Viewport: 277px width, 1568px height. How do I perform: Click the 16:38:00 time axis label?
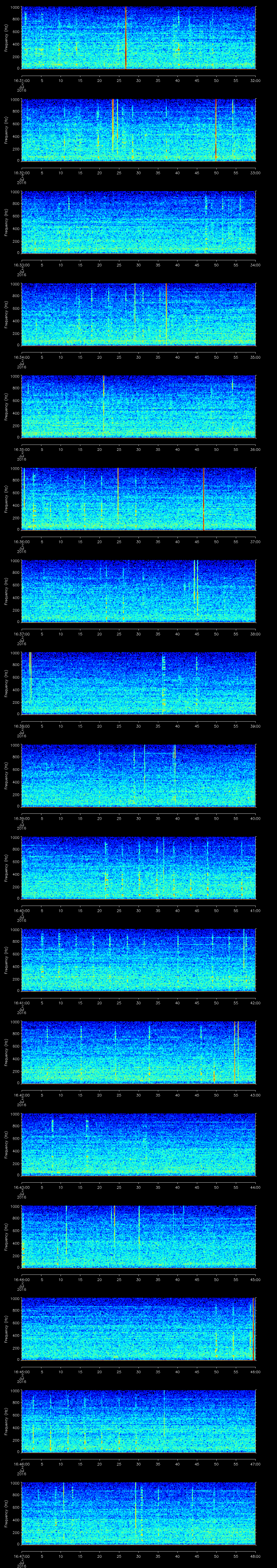click(22, 726)
